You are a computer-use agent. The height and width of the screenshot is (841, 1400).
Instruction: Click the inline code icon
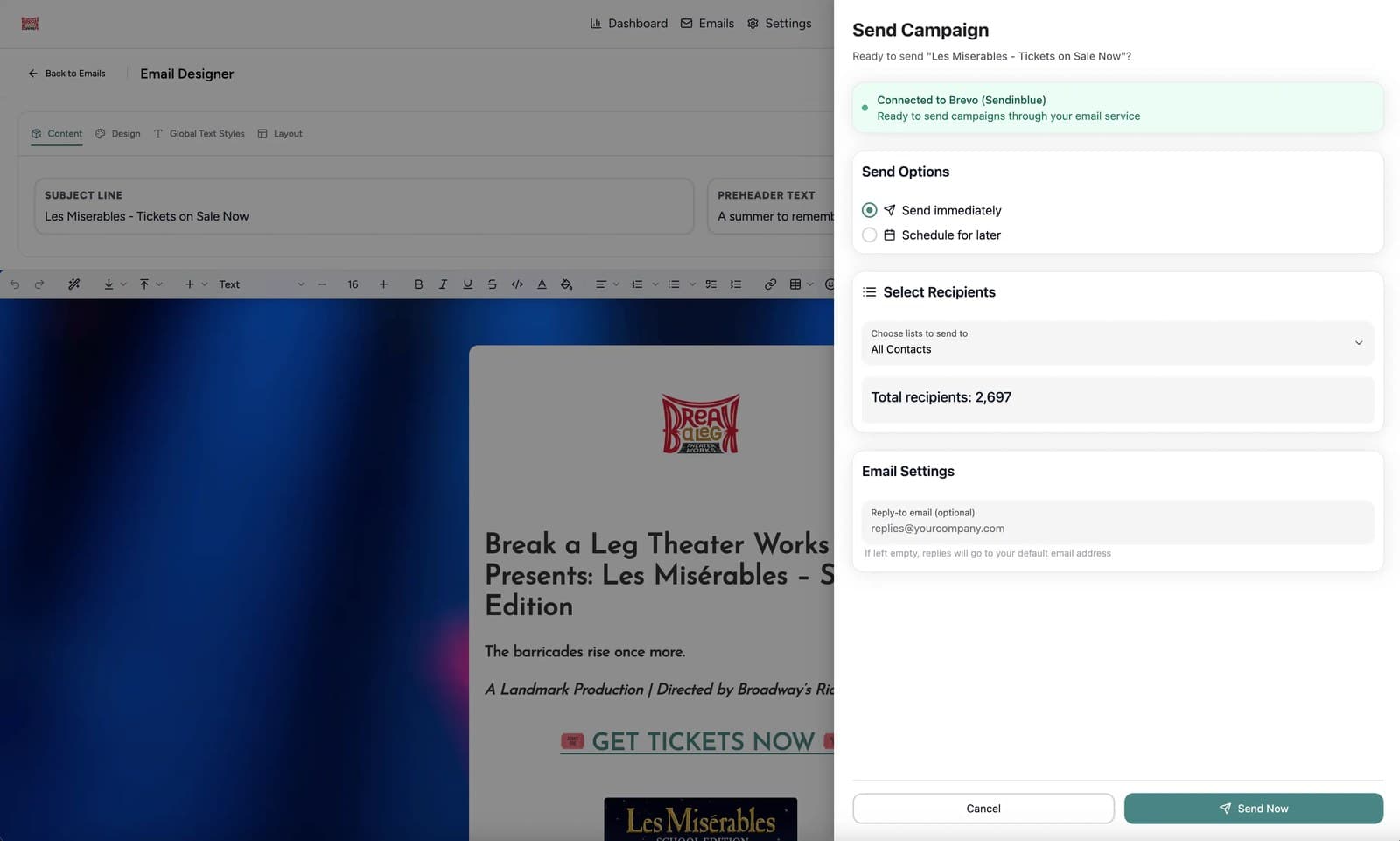coord(517,284)
